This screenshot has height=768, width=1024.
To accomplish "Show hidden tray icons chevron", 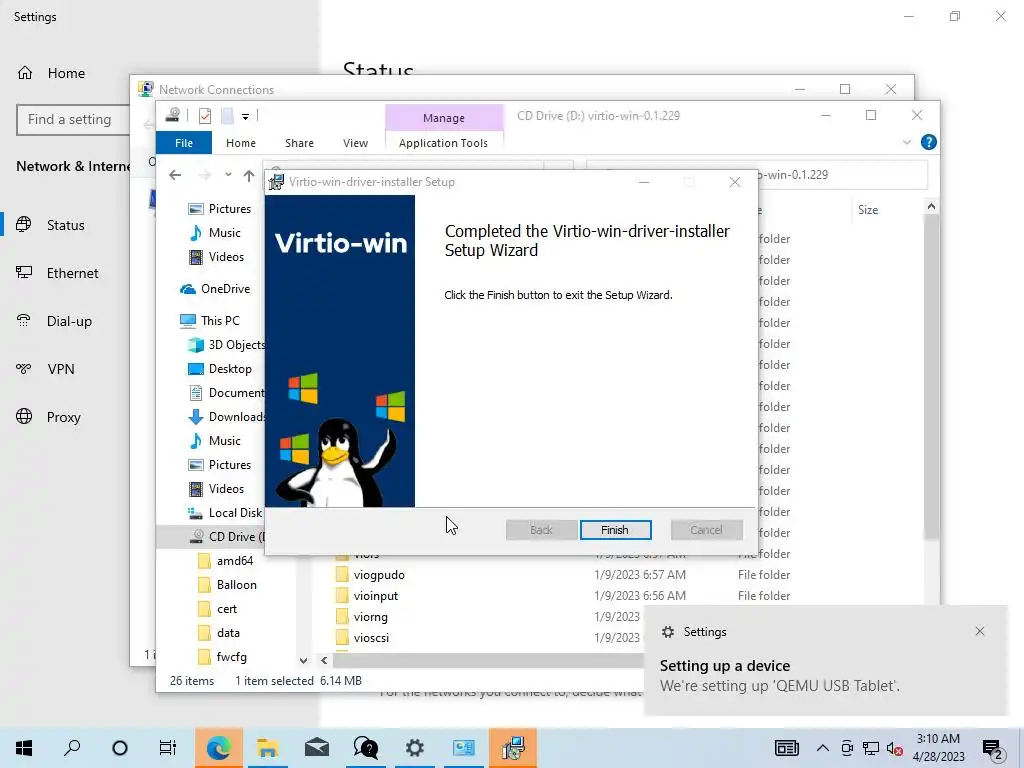I will [823, 748].
